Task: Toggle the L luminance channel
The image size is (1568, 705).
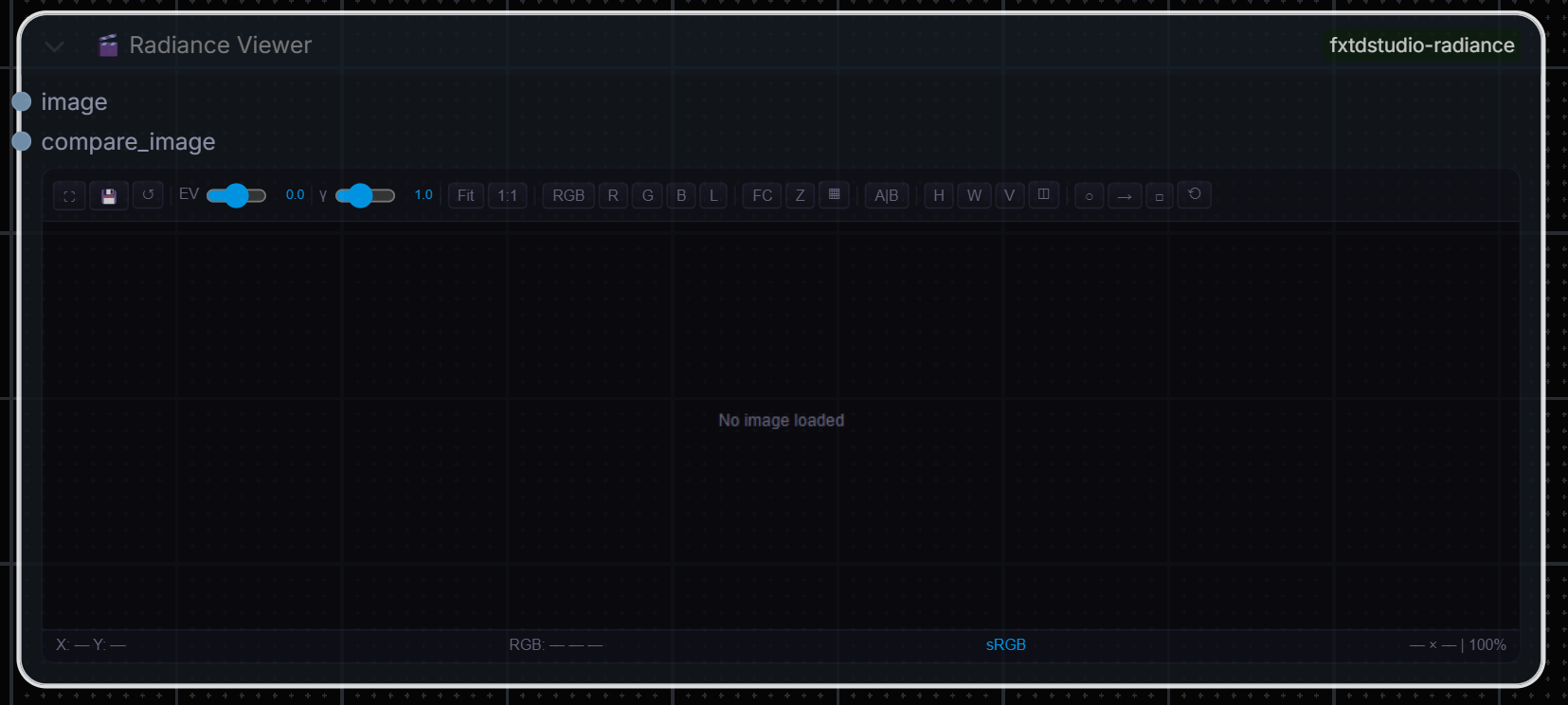Action: click(x=713, y=196)
